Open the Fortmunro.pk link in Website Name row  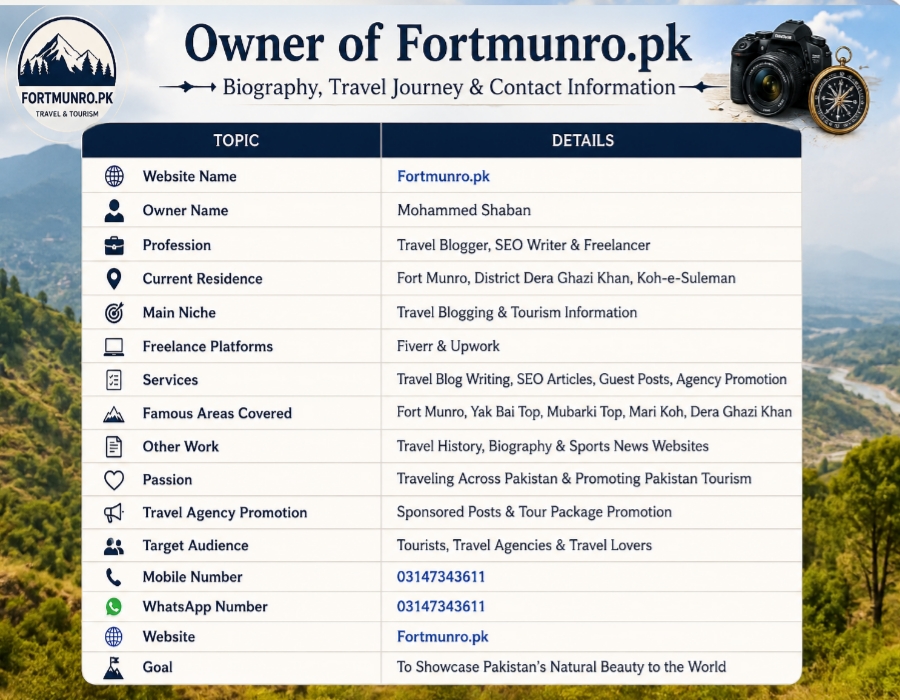[443, 176]
